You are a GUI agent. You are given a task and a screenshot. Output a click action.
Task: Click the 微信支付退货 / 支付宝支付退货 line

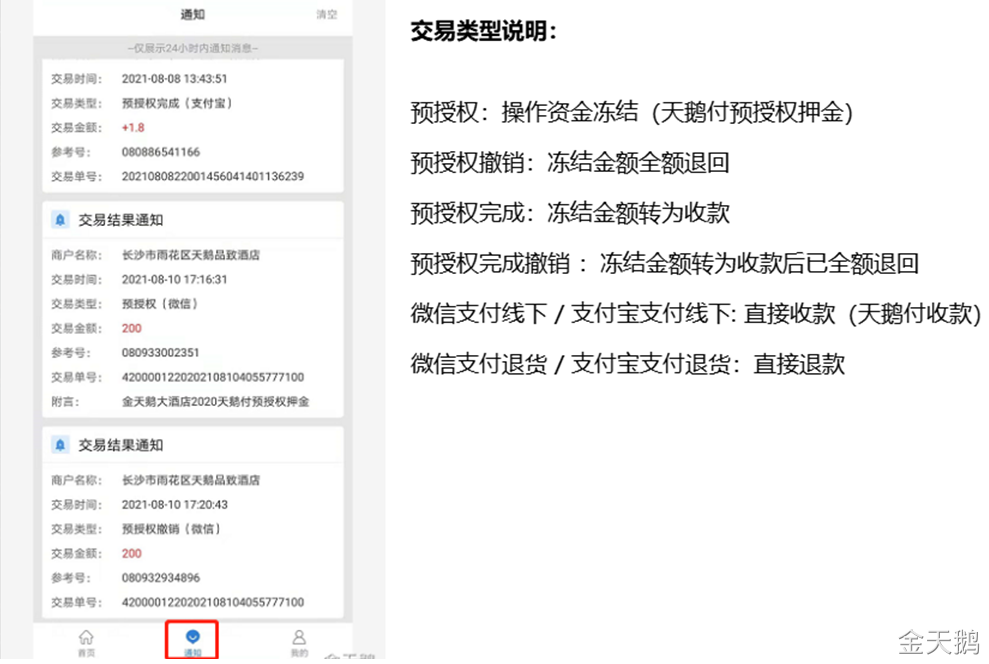[628, 364]
